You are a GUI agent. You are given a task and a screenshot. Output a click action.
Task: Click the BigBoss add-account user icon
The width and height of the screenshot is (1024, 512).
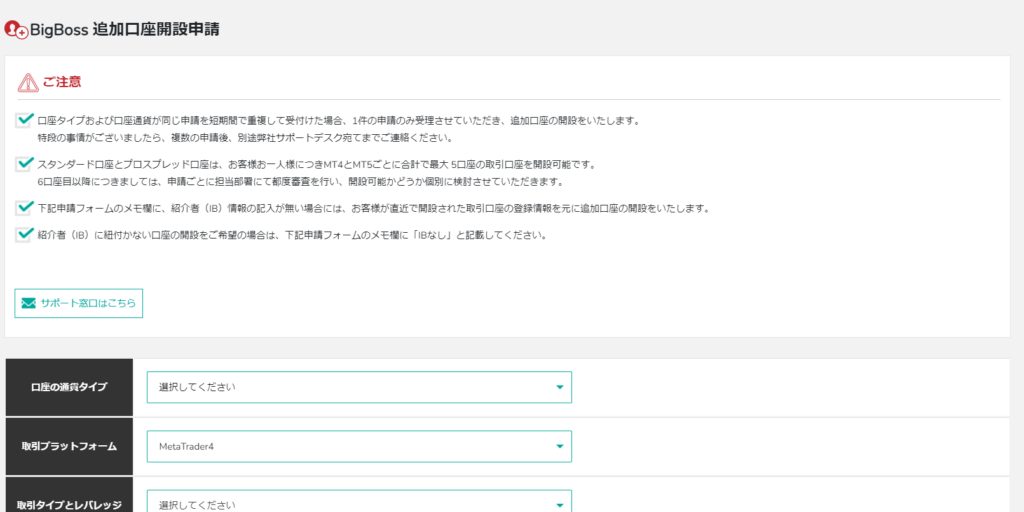coord(16,29)
